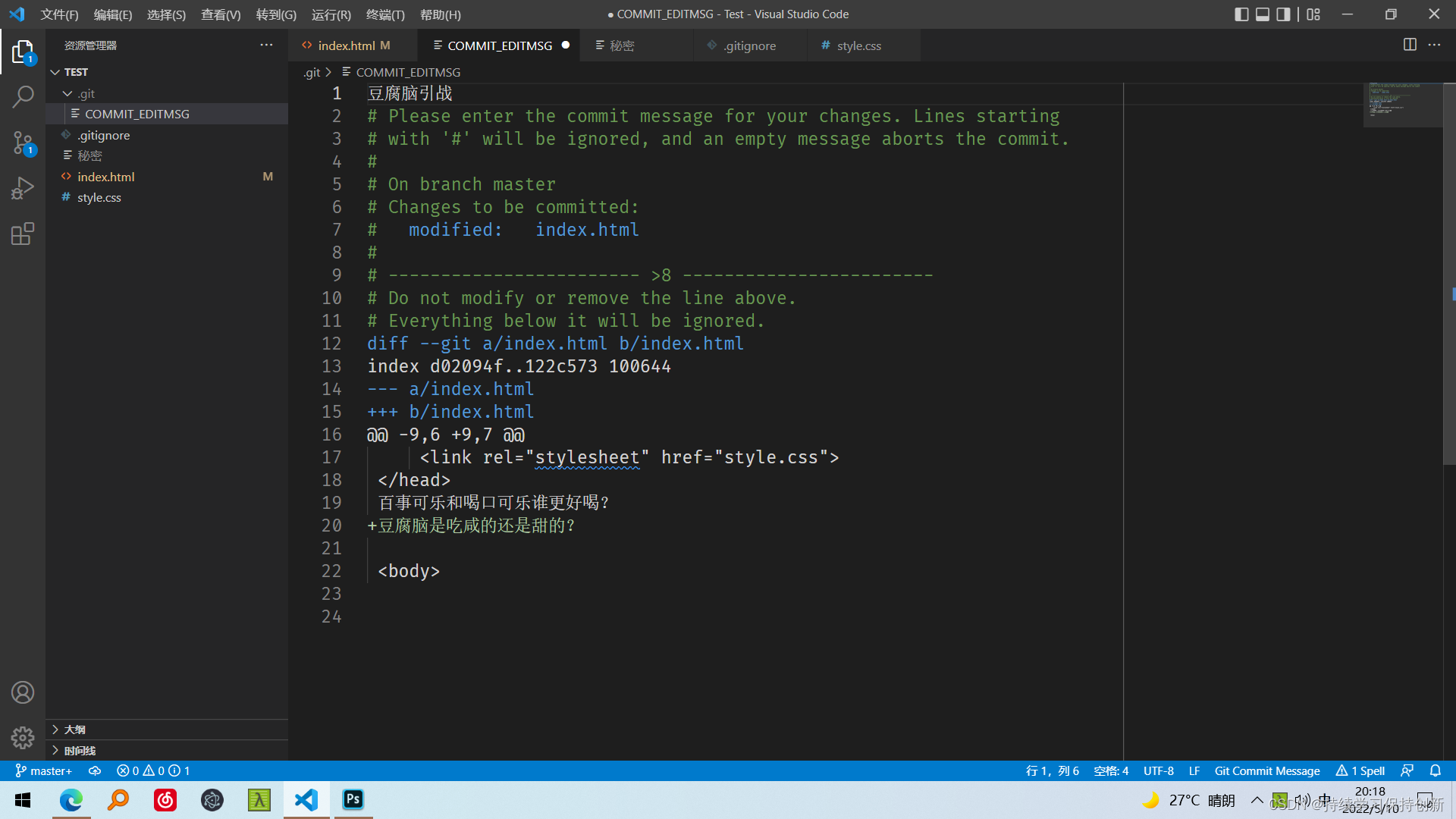
Task: Open Windows Start button
Action: pyautogui.click(x=23, y=800)
